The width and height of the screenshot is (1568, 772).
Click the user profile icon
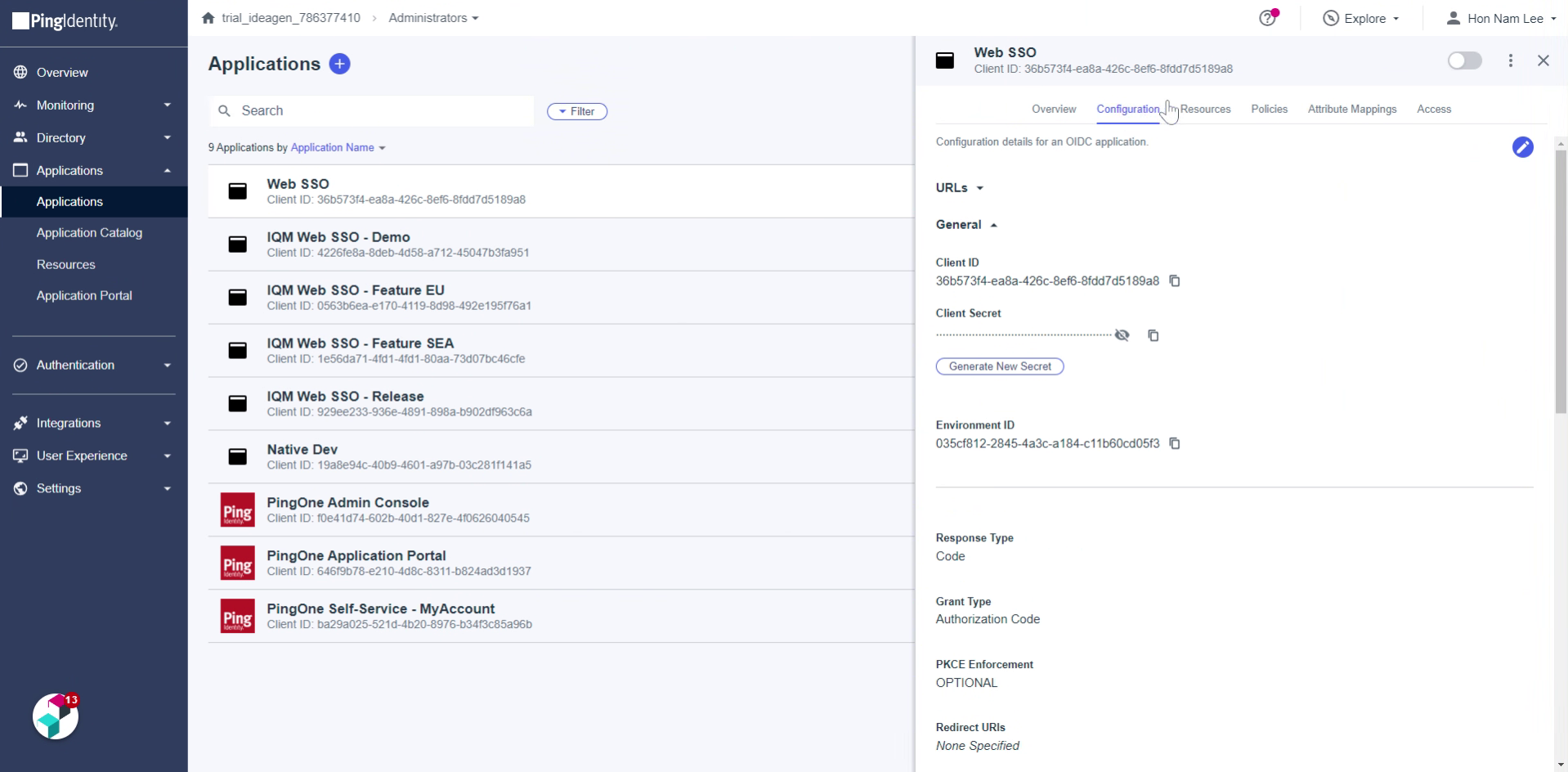[x=1453, y=18]
